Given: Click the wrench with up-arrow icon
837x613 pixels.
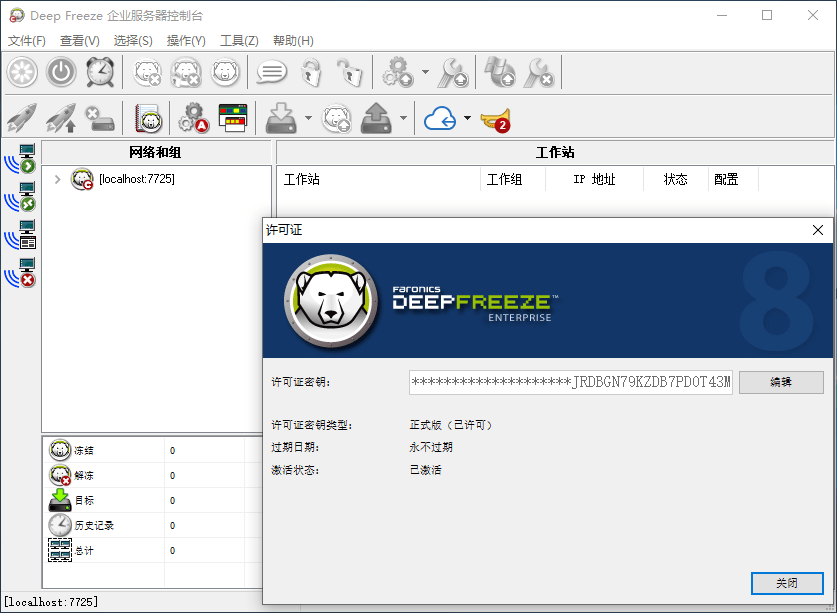Looking at the screenshot, I should tap(452, 73).
